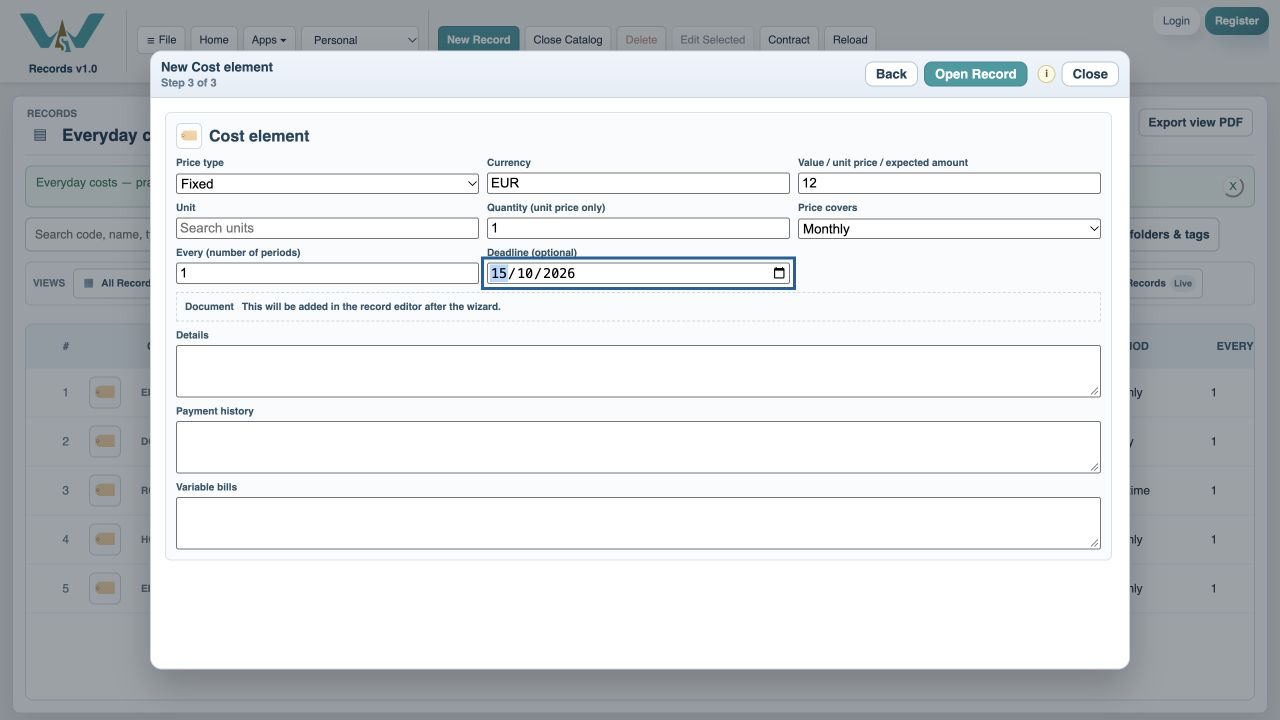The width and height of the screenshot is (1280, 720).
Task: Click the Close Catalog button
Action: 568,40
